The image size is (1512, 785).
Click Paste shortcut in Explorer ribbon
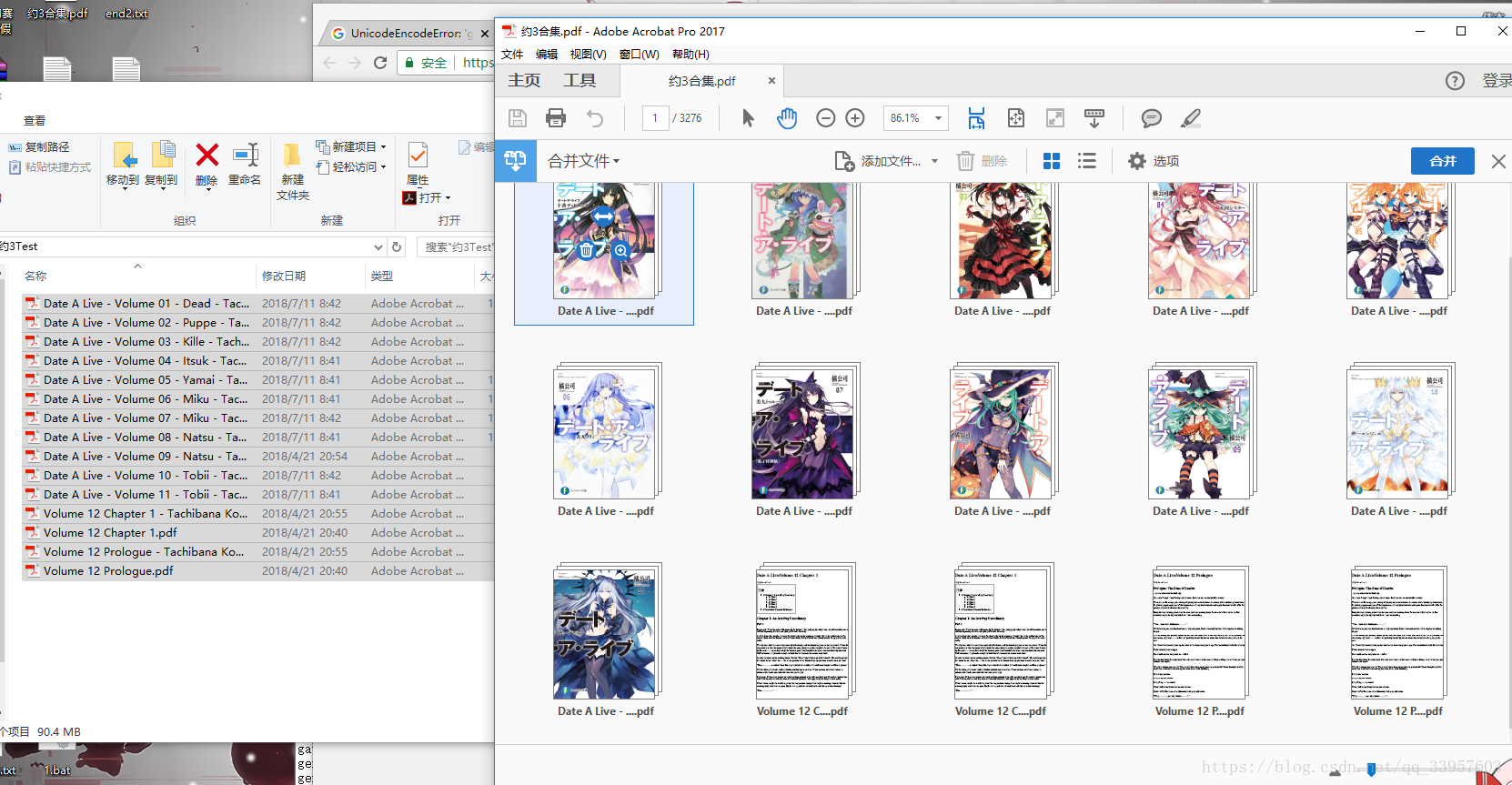(x=50, y=167)
